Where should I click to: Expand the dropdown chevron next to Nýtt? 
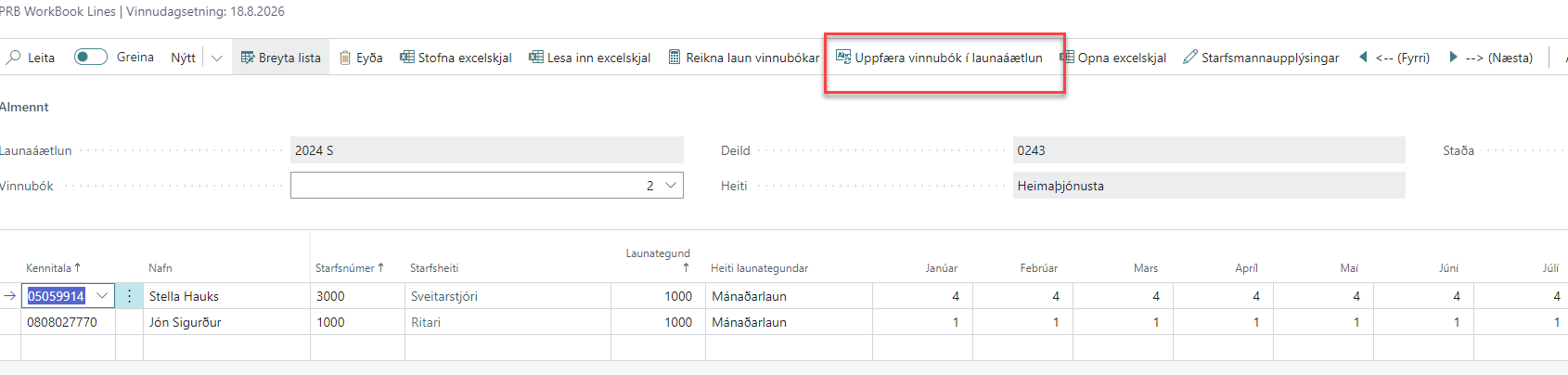coord(217,58)
